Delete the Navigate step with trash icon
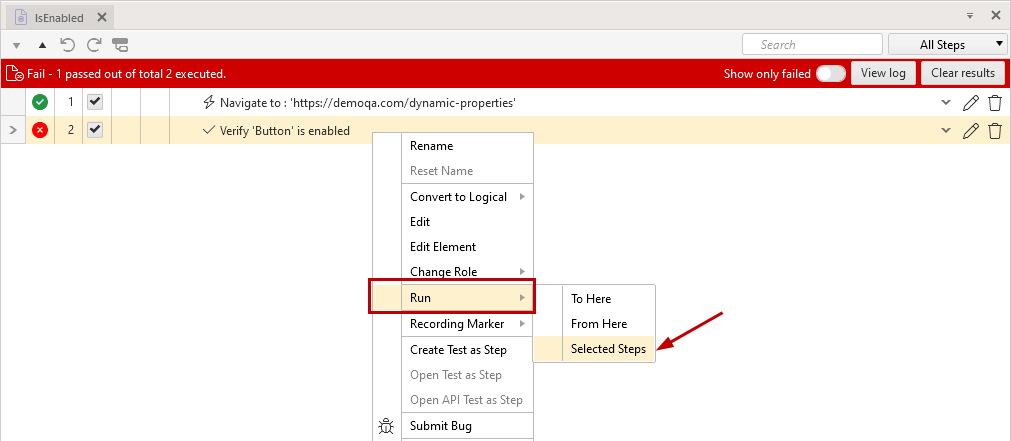1011x441 pixels. [x=995, y=103]
